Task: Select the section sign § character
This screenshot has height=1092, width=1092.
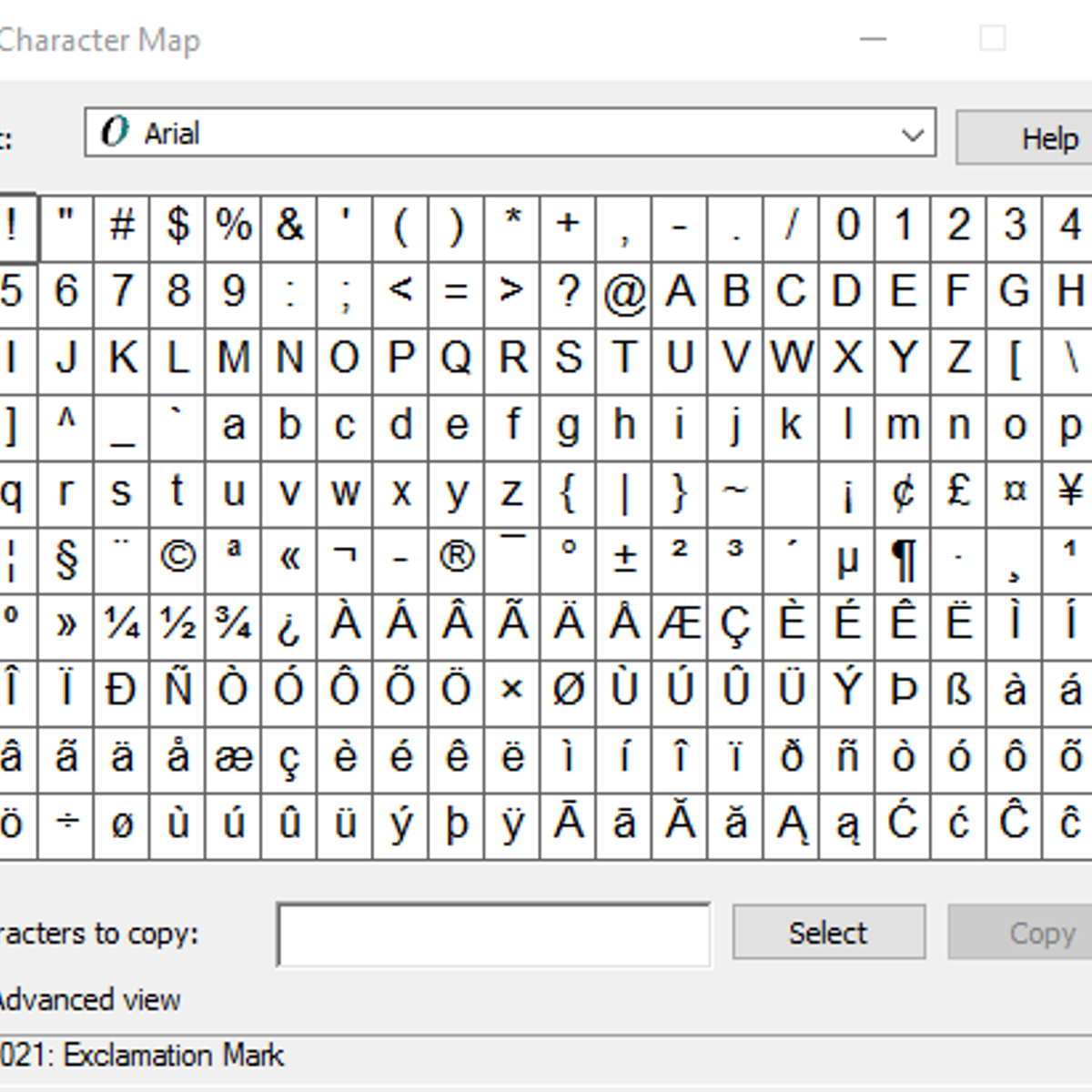Action: [66, 558]
